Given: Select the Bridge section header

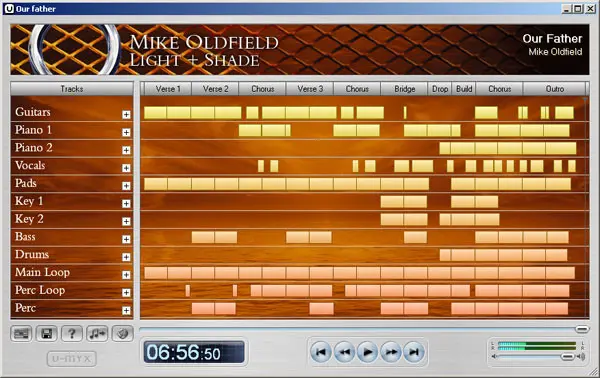Looking at the screenshot, I should coord(404,89).
